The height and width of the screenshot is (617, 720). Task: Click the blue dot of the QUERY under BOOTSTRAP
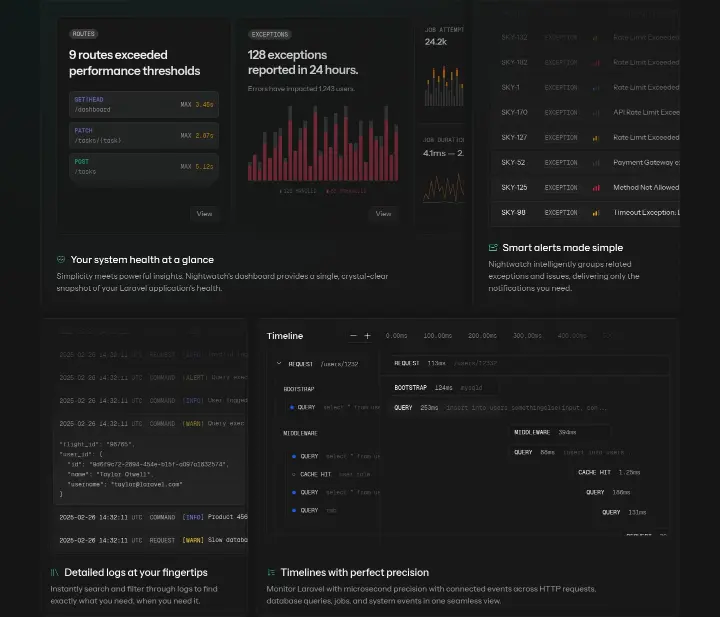pyautogui.click(x=292, y=407)
